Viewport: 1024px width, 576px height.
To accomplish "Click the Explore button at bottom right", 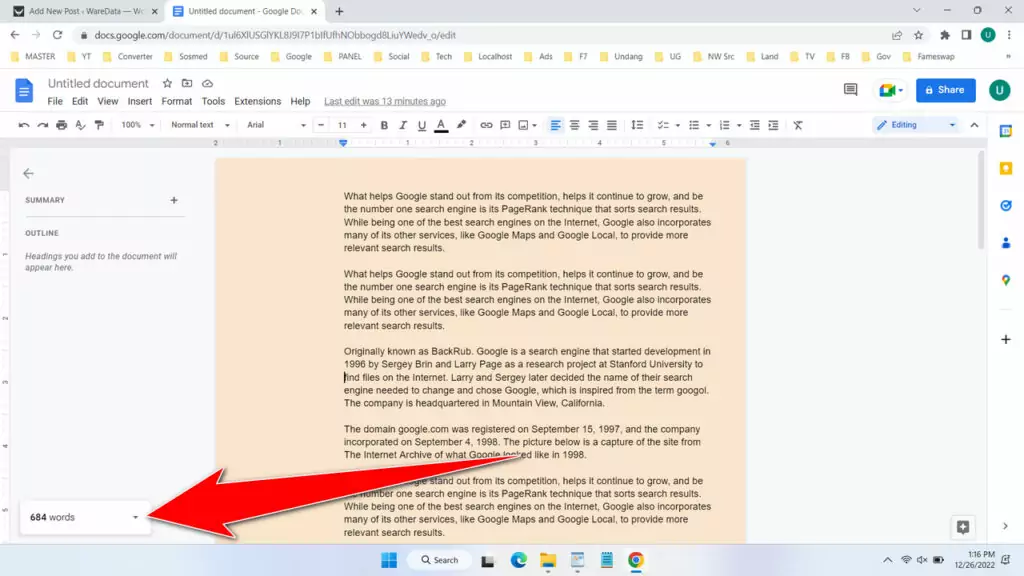I will coord(963,527).
